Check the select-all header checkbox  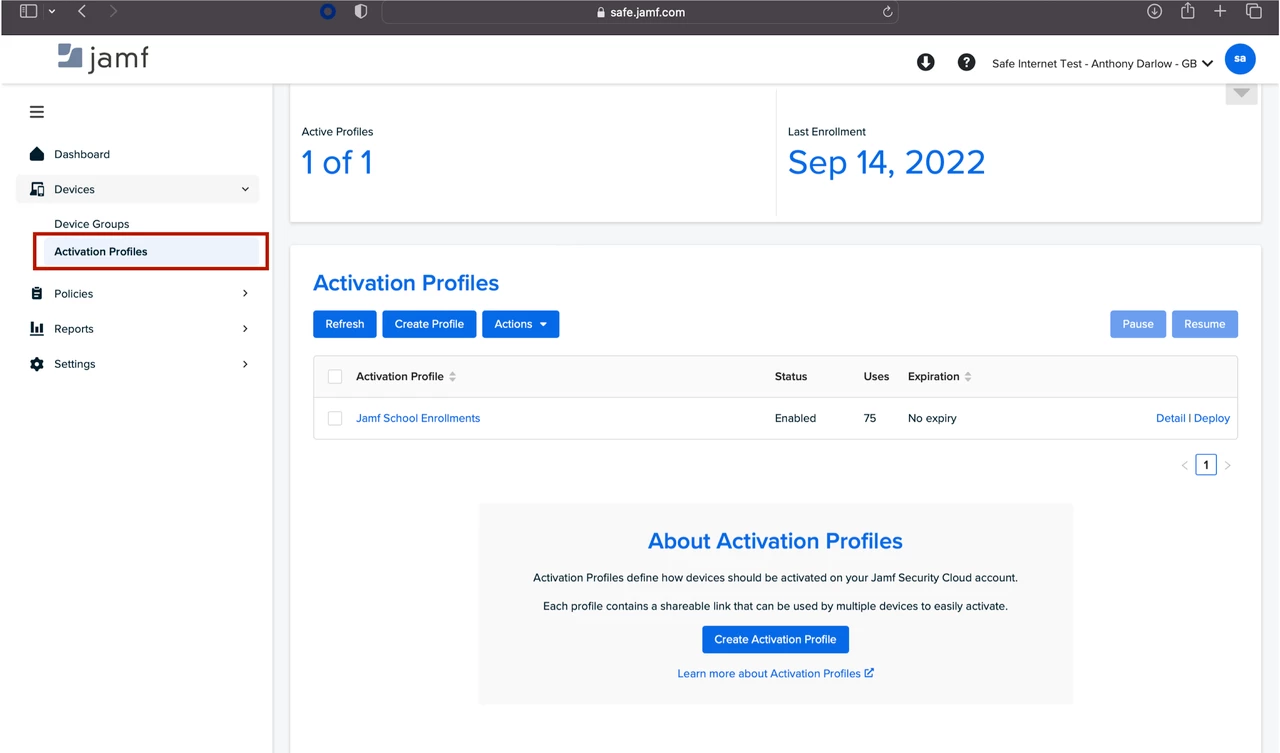pyautogui.click(x=335, y=377)
